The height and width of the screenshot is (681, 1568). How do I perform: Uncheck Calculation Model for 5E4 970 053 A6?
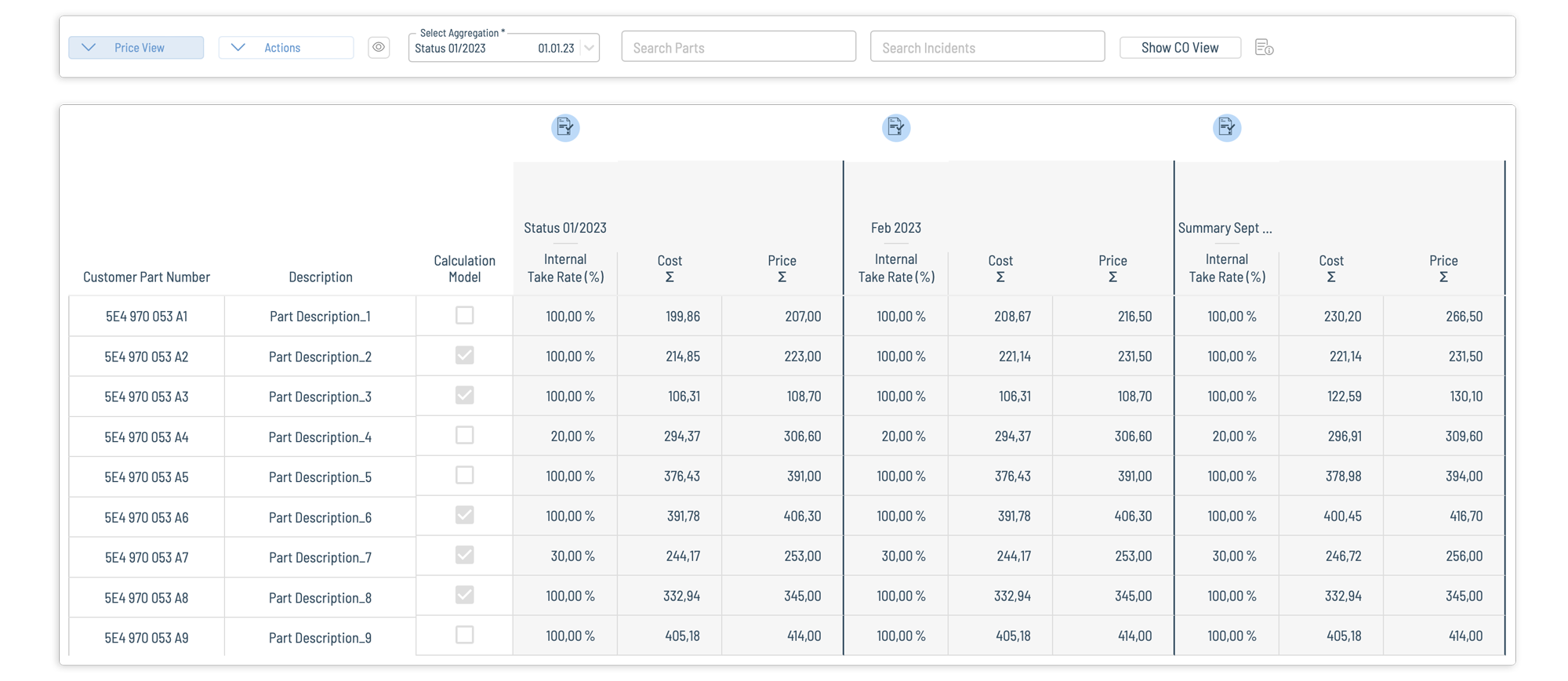point(465,515)
